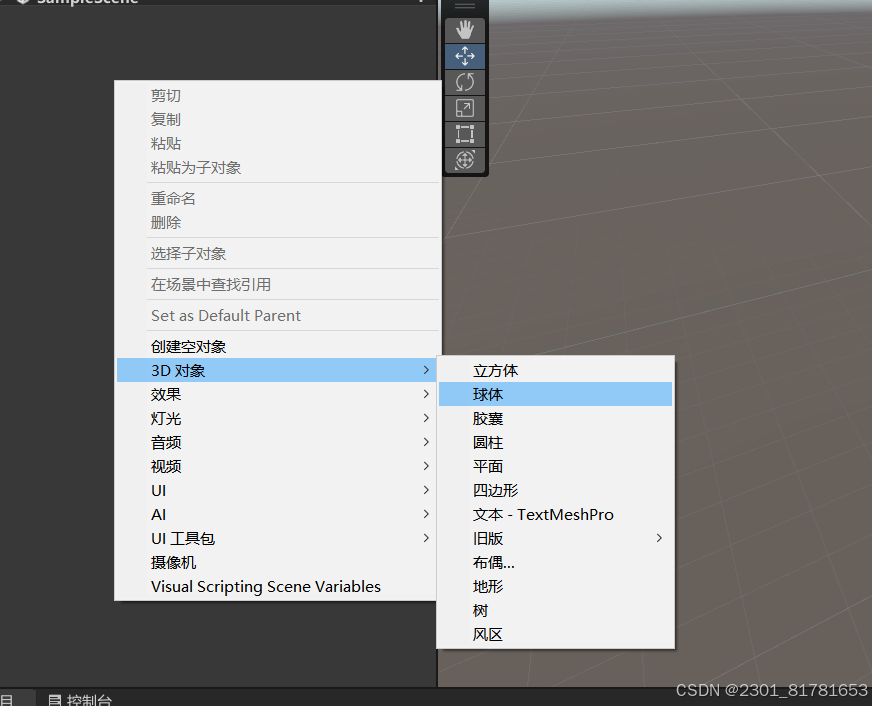Create a 球体 sphere object
872x706 pixels.
pyautogui.click(x=556, y=394)
